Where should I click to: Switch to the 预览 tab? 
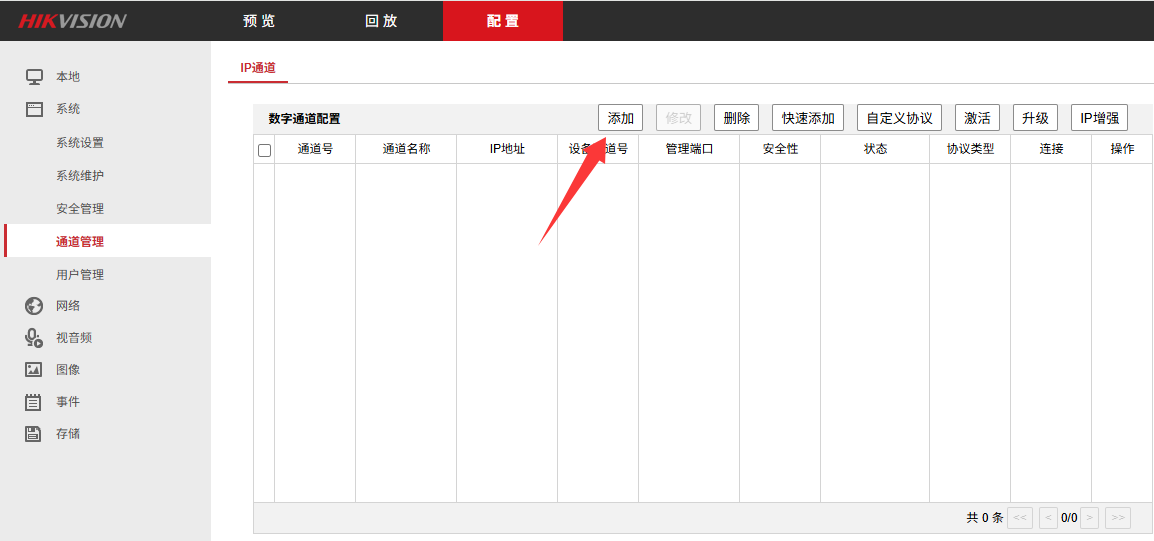[x=259, y=21]
